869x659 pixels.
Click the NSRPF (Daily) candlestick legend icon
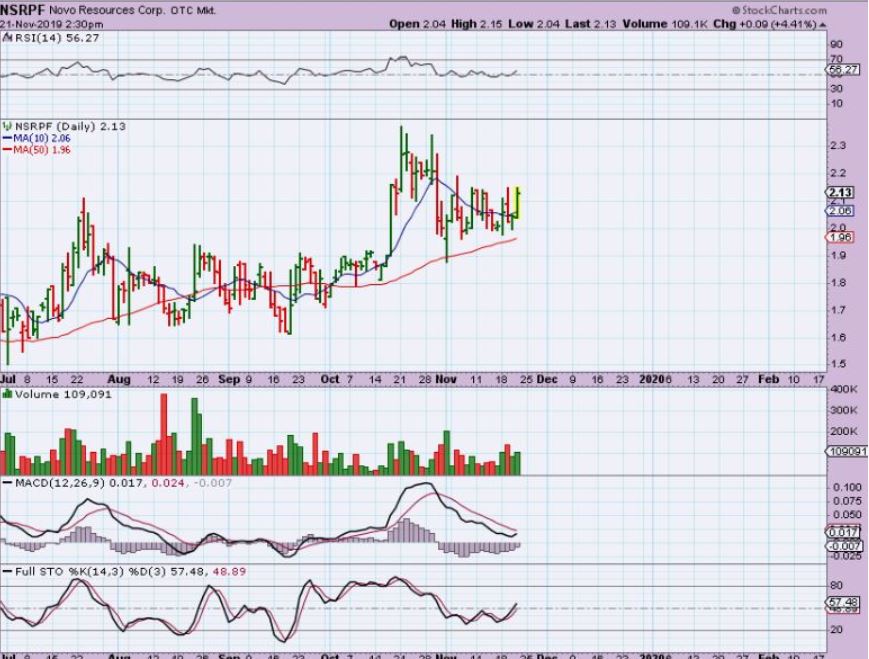[5, 126]
